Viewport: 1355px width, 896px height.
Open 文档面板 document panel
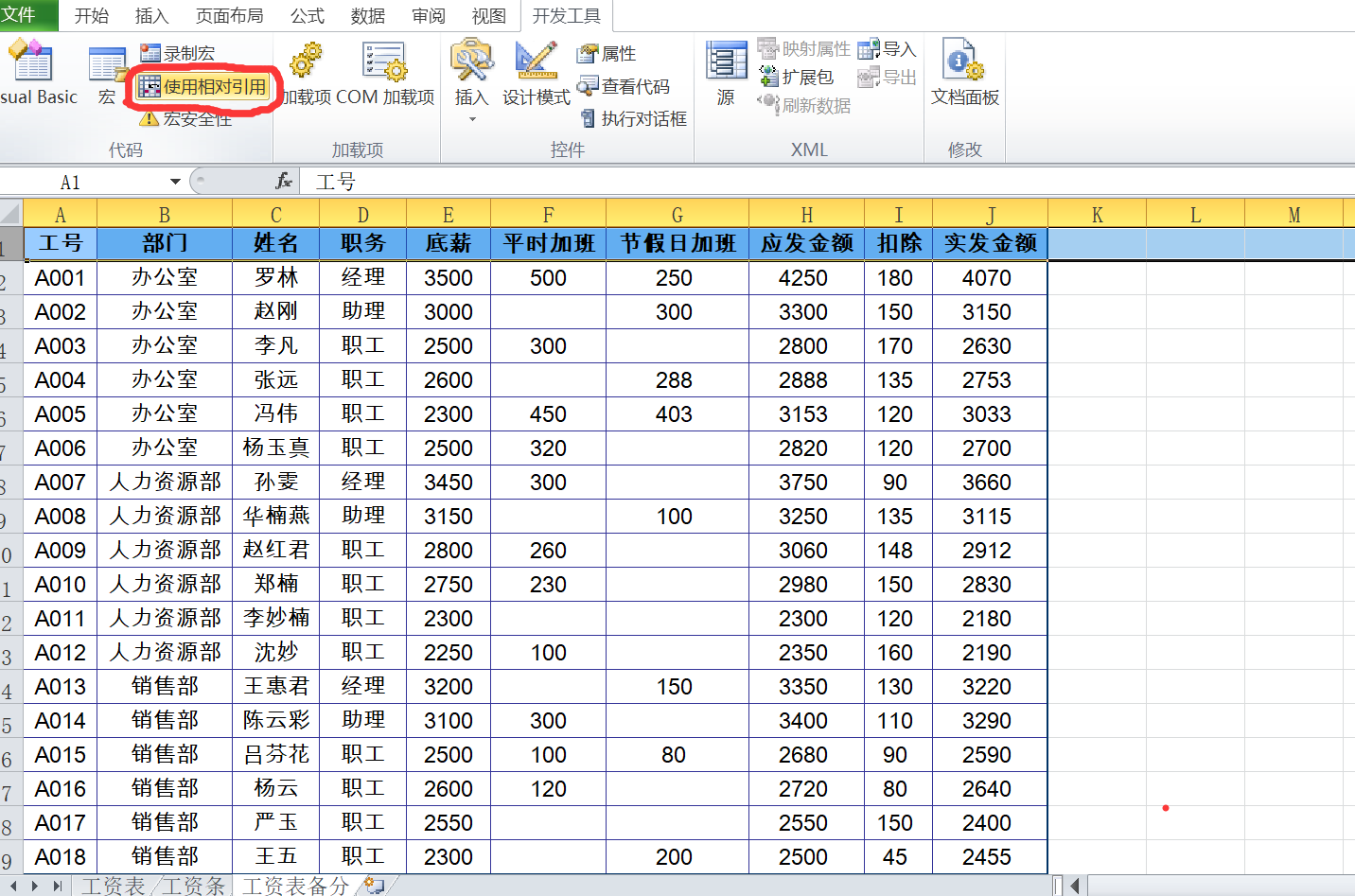click(965, 74)
